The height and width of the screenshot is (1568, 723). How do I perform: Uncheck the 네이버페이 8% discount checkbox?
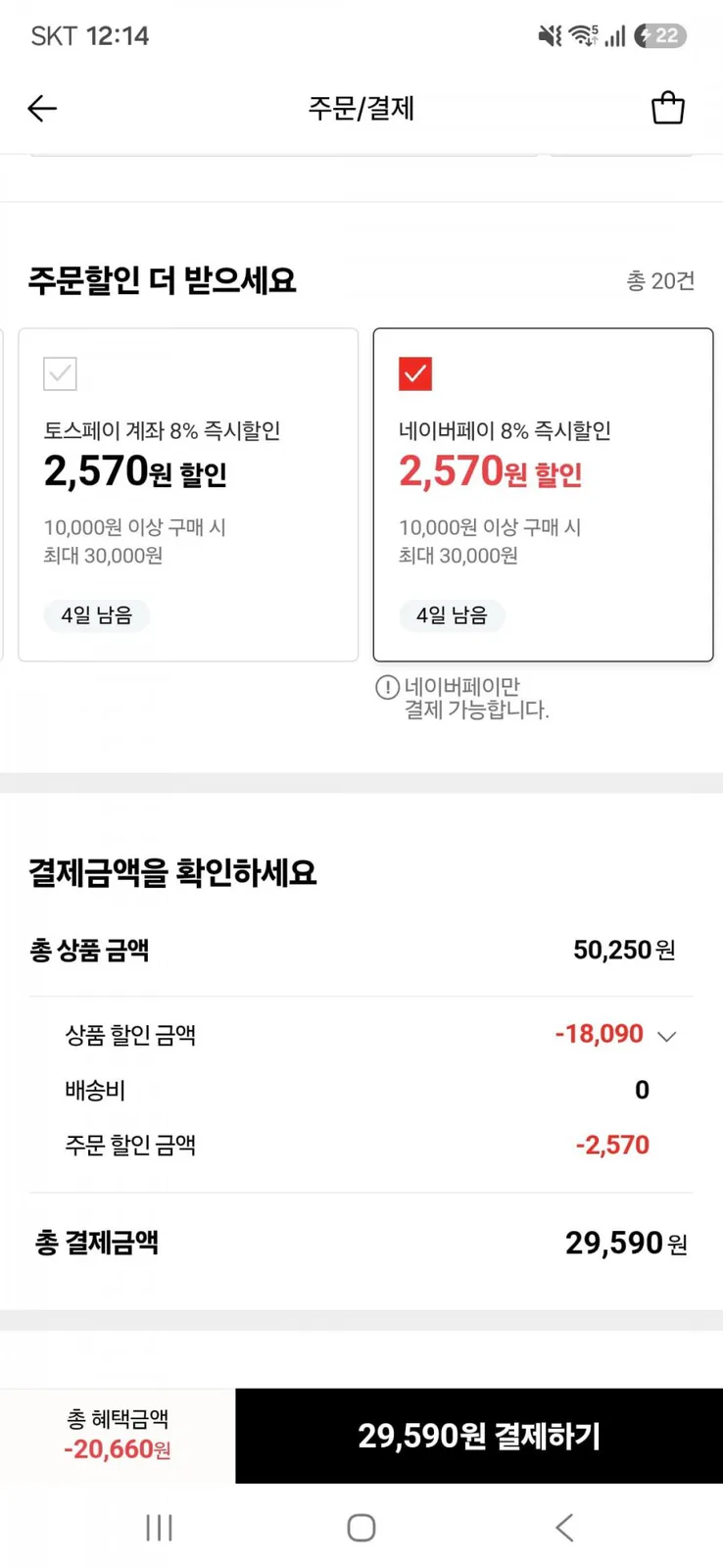(x=415, y=373)
